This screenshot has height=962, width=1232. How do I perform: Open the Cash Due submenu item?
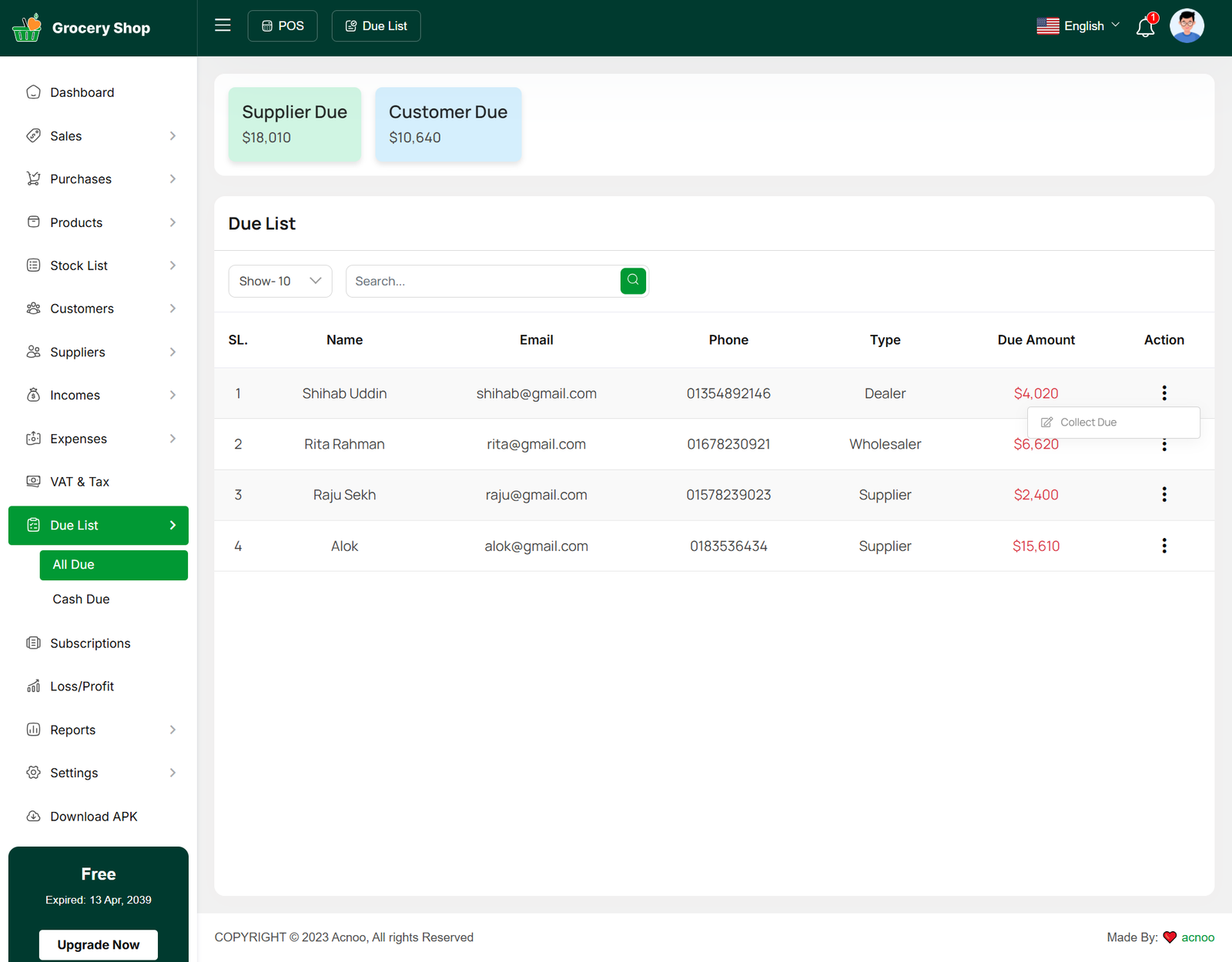(81, 599)
